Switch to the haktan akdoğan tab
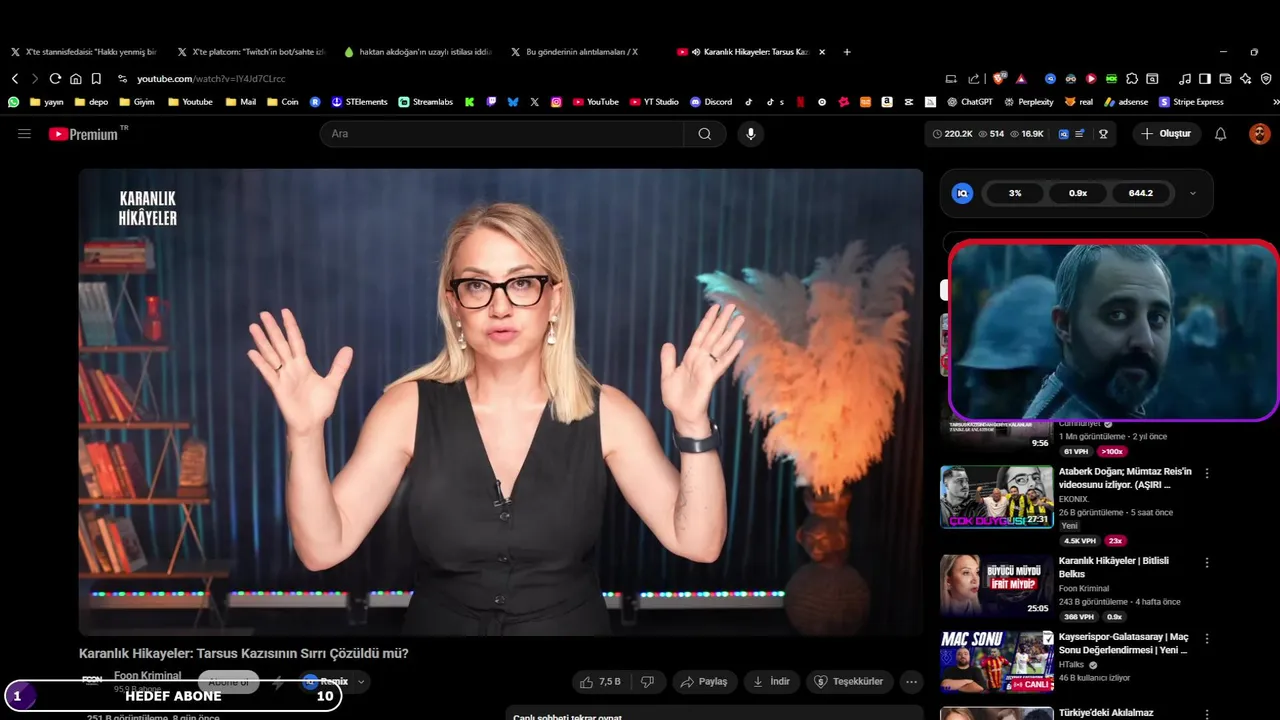Screen dimensions: 1280x720 pos(418,52)
